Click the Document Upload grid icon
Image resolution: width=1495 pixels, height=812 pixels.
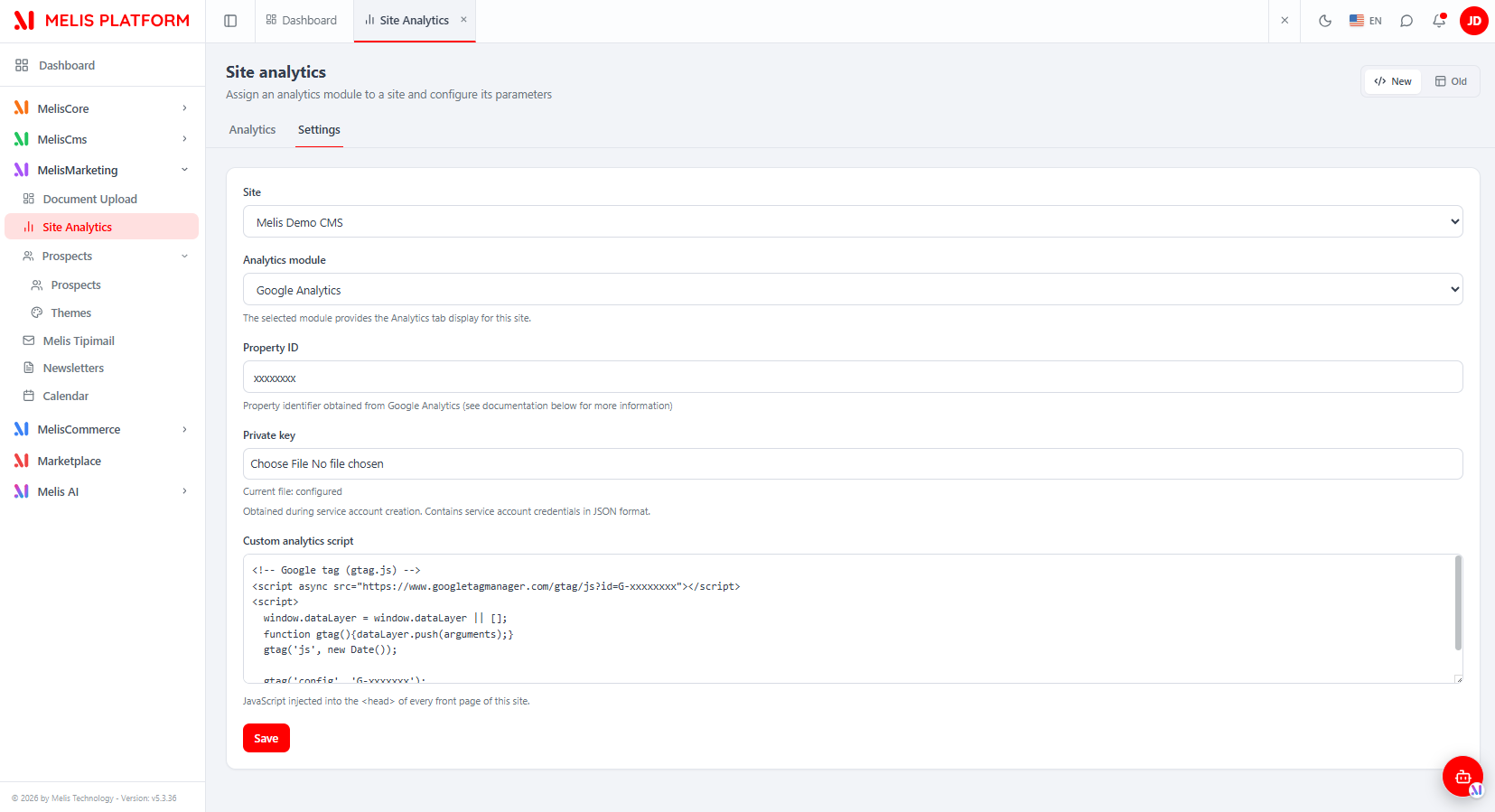(x=29, y=199)
